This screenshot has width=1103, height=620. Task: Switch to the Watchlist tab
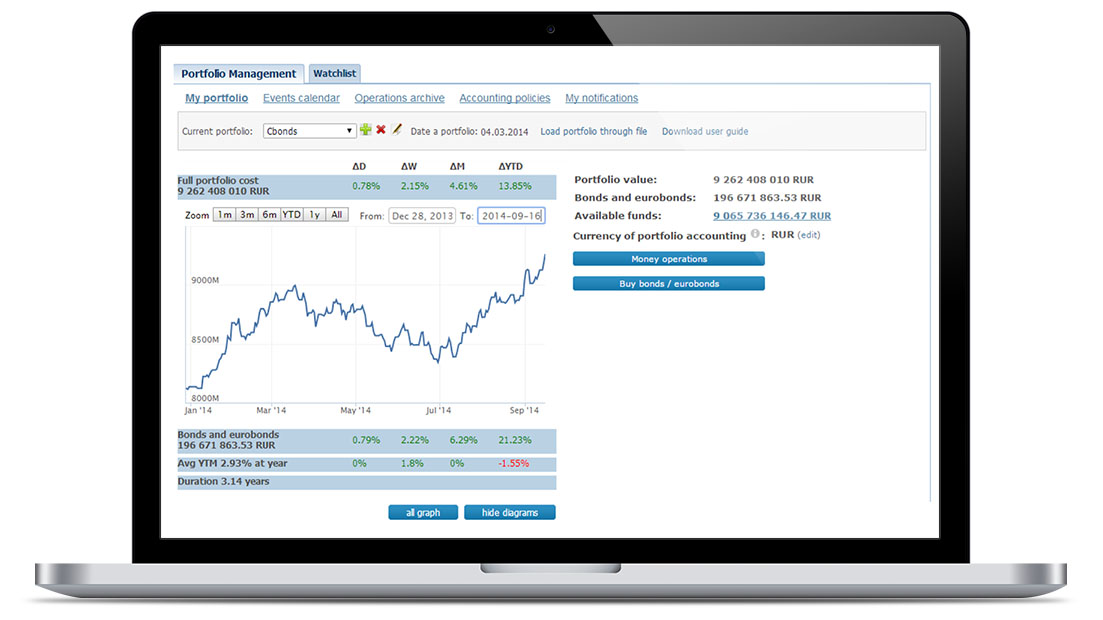click(334, 73)
